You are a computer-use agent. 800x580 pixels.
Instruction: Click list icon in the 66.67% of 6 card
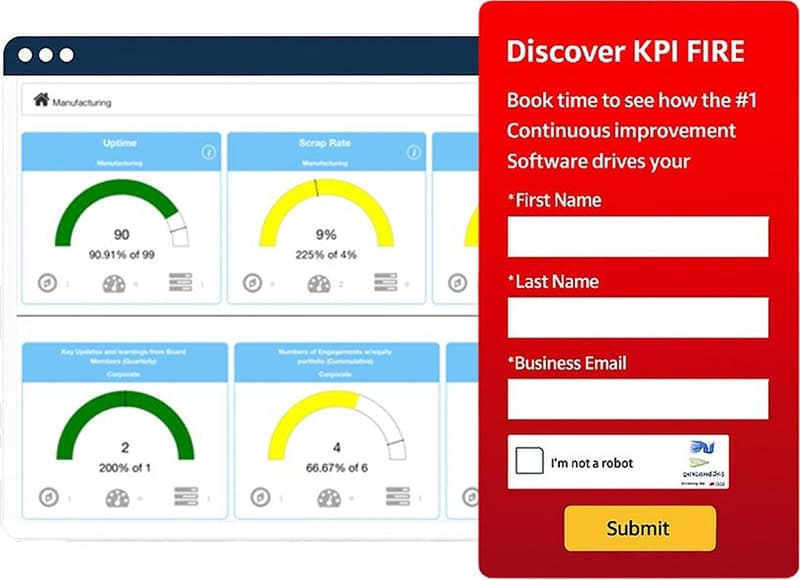(x=398, y=496)
